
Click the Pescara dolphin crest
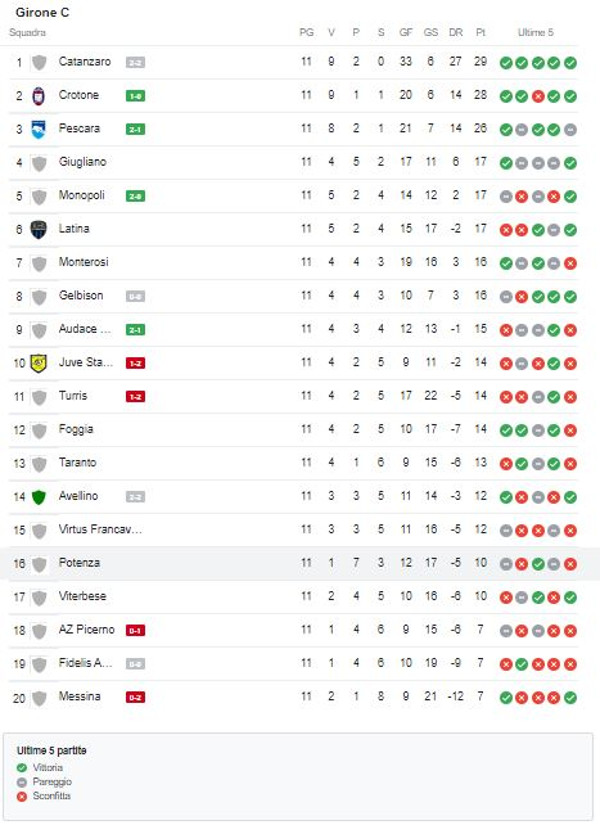(x=39, y=129)
